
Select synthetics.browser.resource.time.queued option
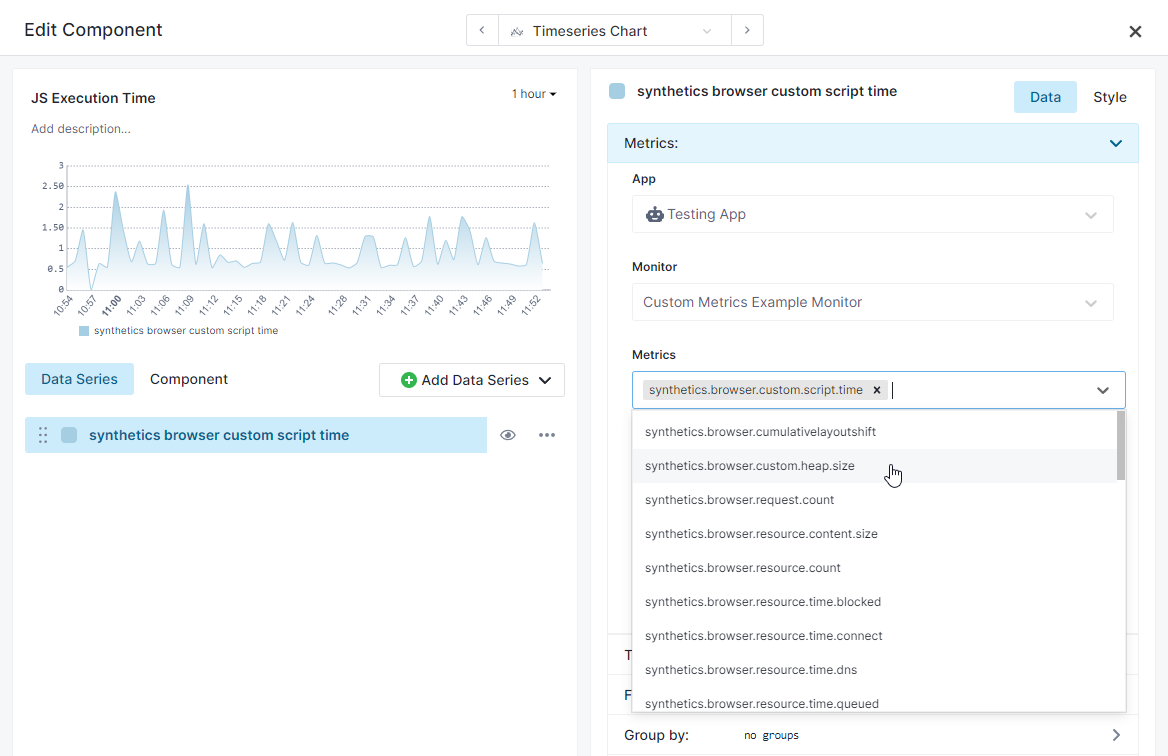click(x=875, y=700)
